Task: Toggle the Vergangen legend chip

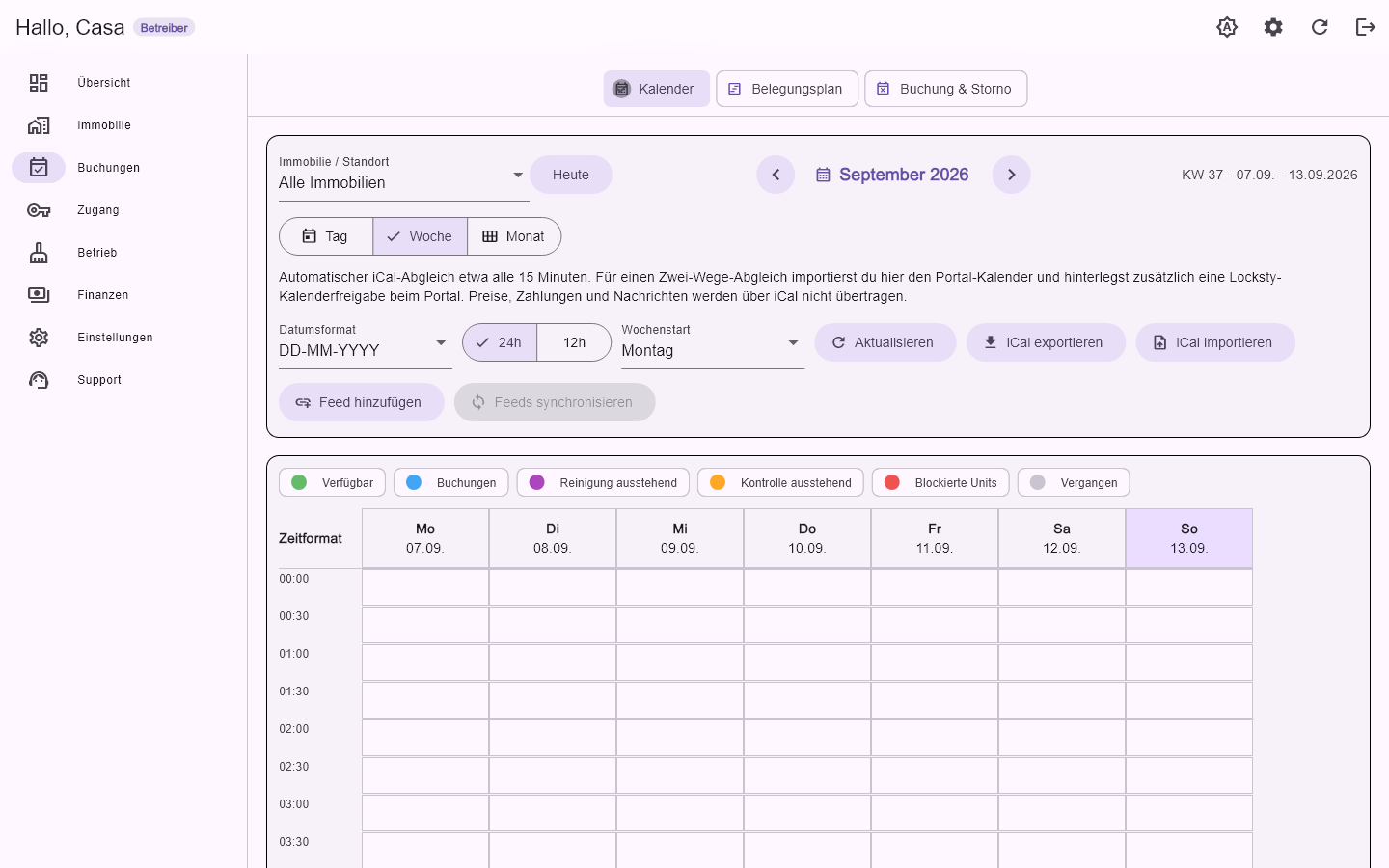Action: pos(1075,482)
